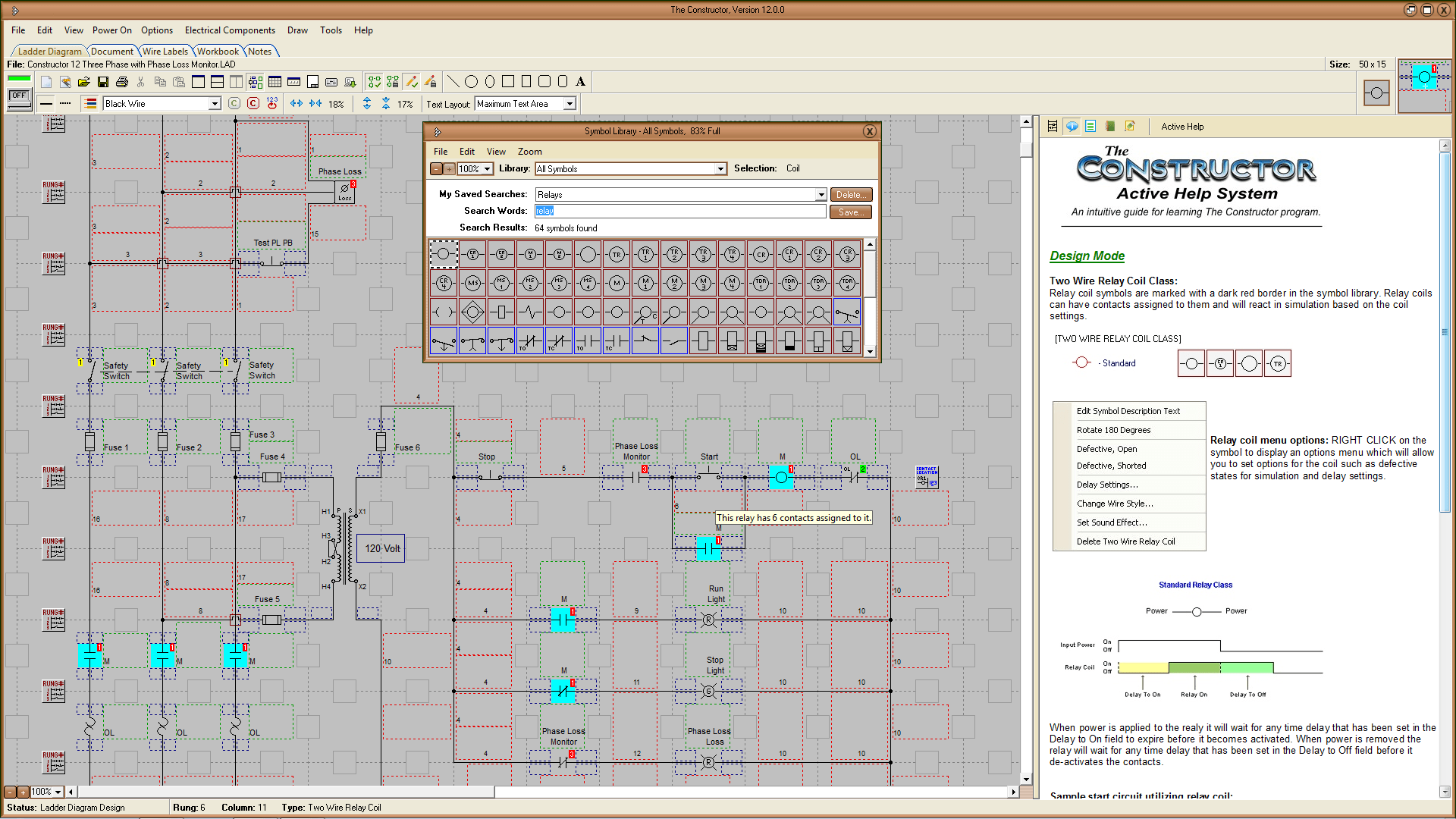Click the blue Active Help speech bubble icon

coord(1072,127)
